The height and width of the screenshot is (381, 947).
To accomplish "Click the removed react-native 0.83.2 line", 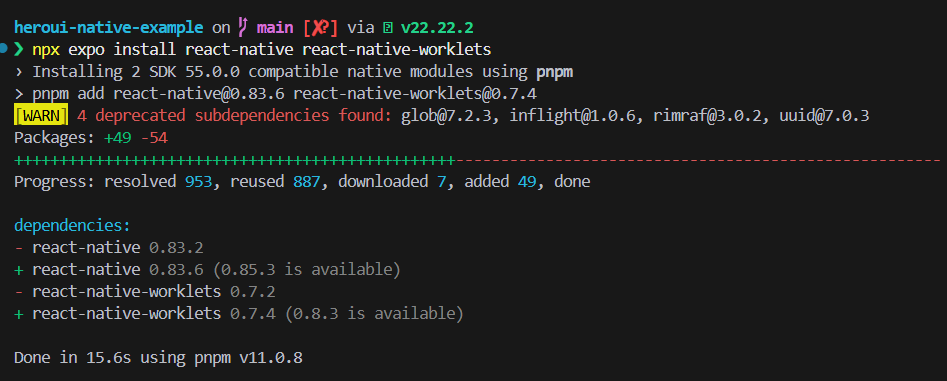I will (109, 248).
